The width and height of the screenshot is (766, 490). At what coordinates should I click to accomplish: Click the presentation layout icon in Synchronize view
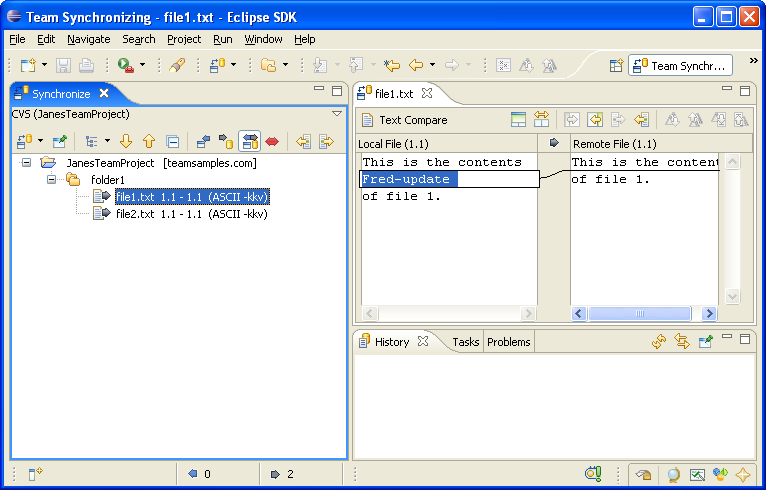[x=91, y=142]
